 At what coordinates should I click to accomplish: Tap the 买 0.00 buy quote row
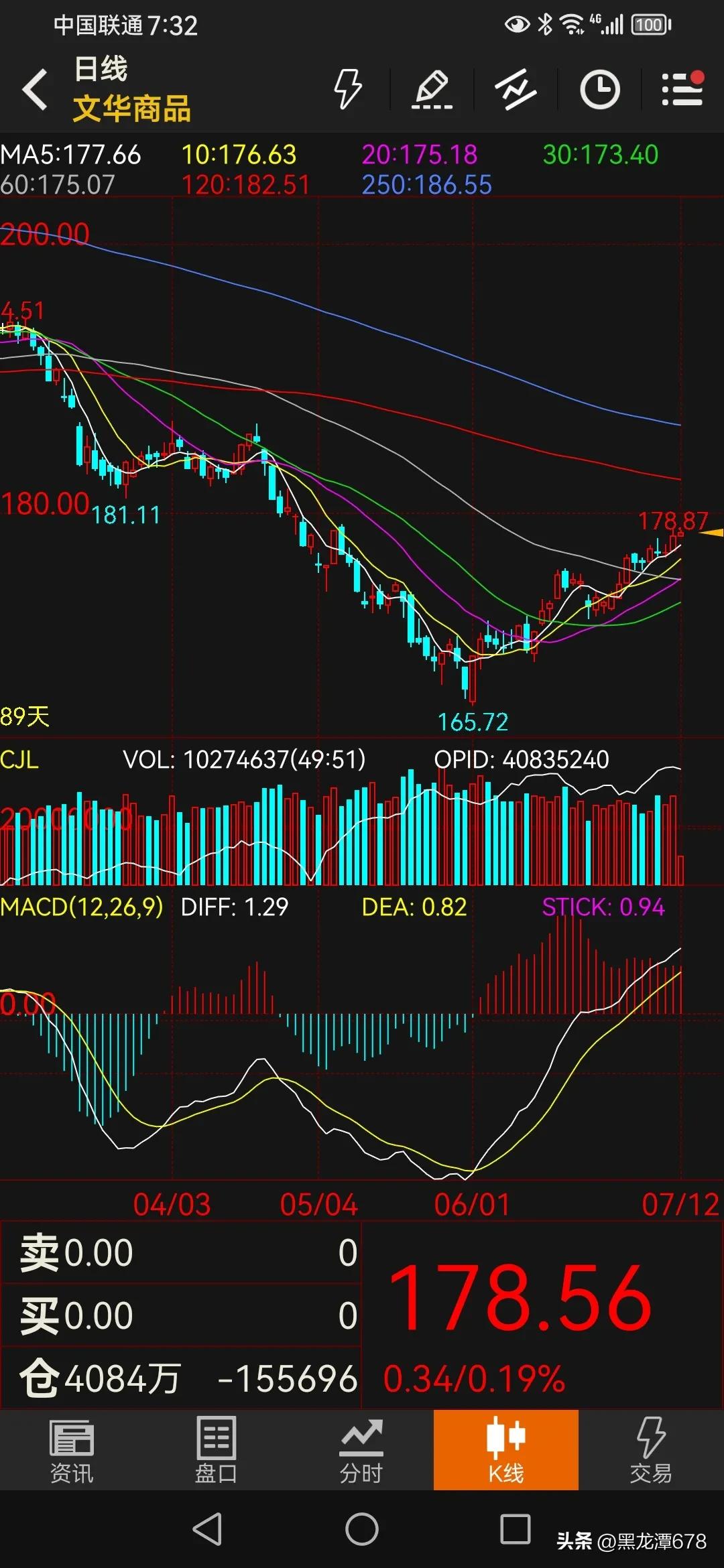pos(181,1315)
